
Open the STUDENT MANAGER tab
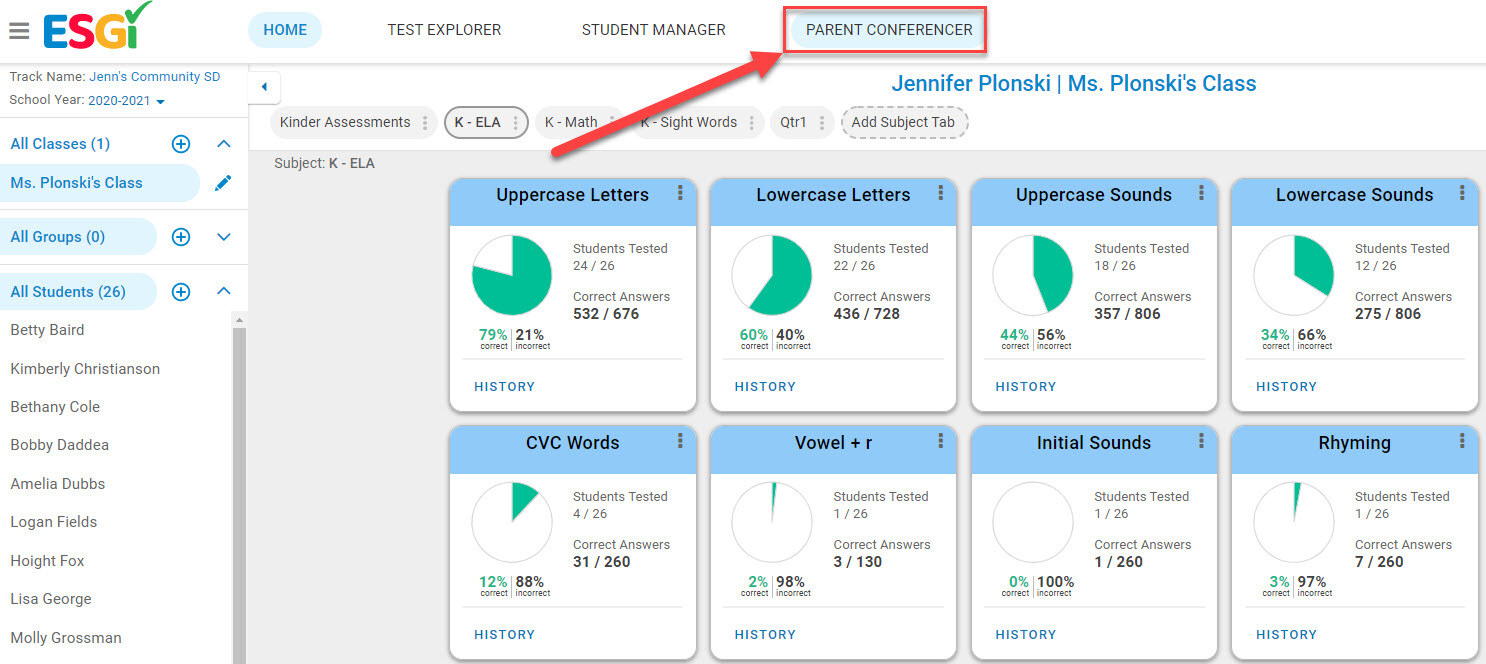click(x=654, y=30)
